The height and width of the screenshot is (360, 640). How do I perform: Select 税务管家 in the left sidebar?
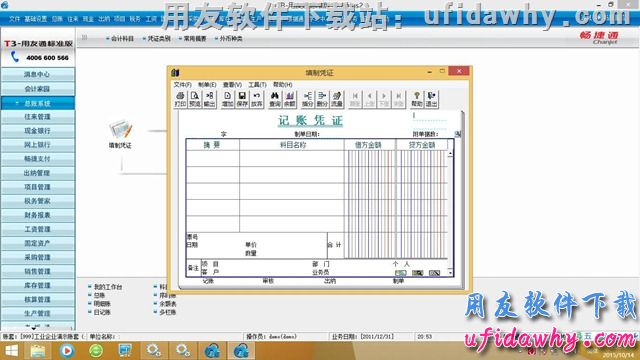point(38,201)
